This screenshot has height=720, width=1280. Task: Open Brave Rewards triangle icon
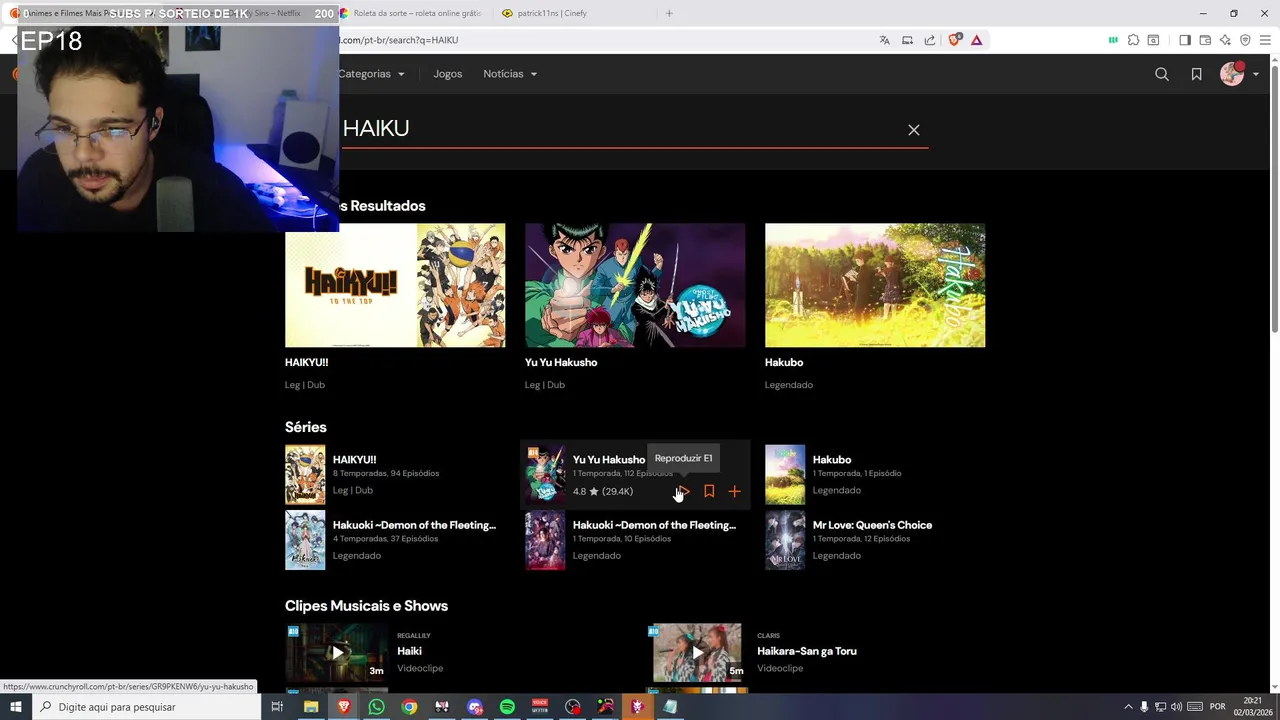[976, 40]
